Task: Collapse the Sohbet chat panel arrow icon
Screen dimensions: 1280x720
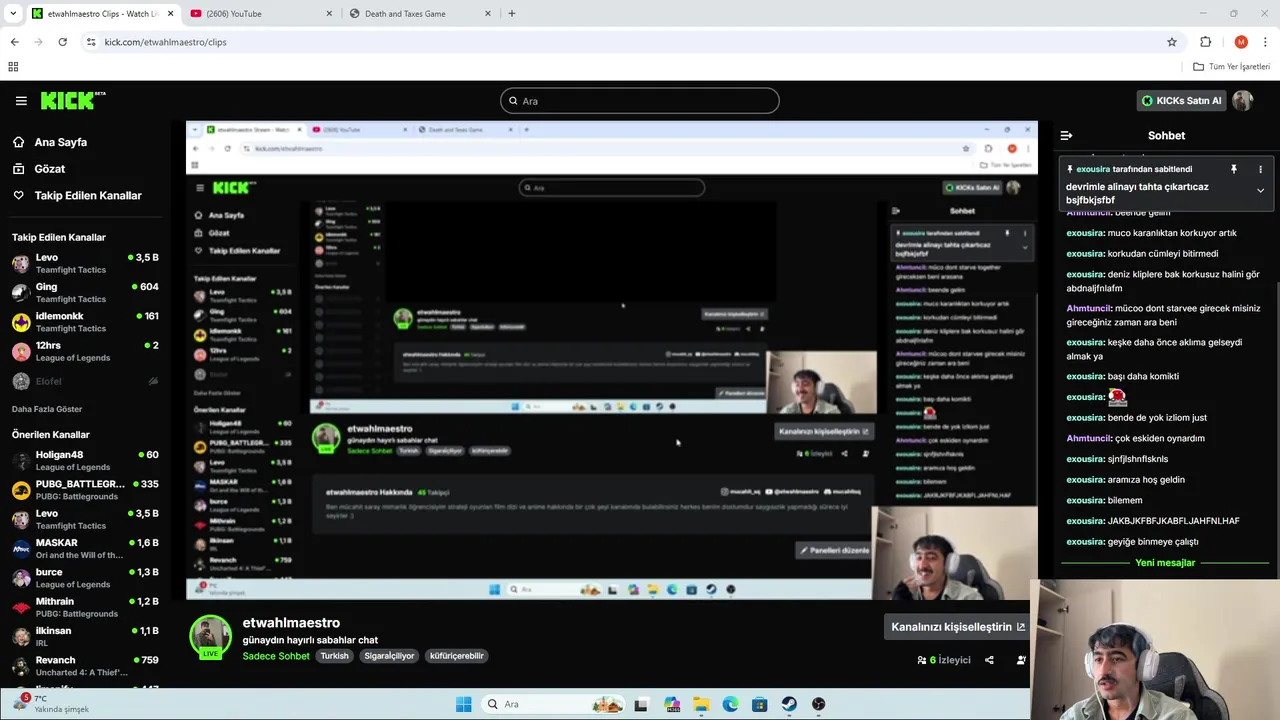Action: point(1066,135)
